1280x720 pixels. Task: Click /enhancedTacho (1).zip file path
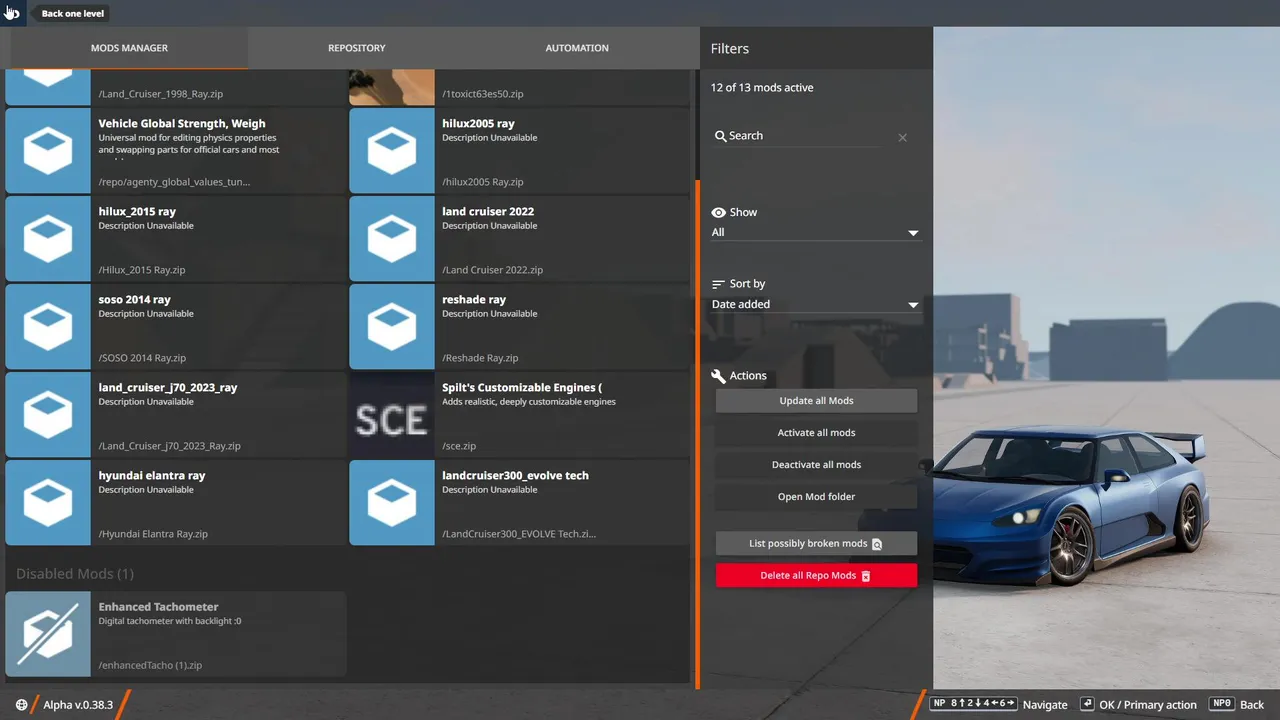[150, 665]
